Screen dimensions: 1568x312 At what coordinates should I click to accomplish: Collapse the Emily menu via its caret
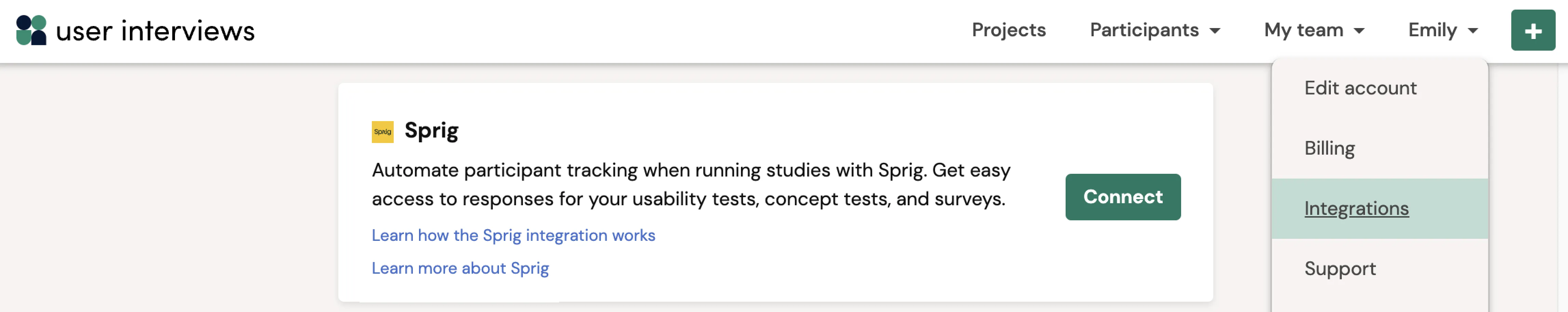click(x=1472, y=31)
